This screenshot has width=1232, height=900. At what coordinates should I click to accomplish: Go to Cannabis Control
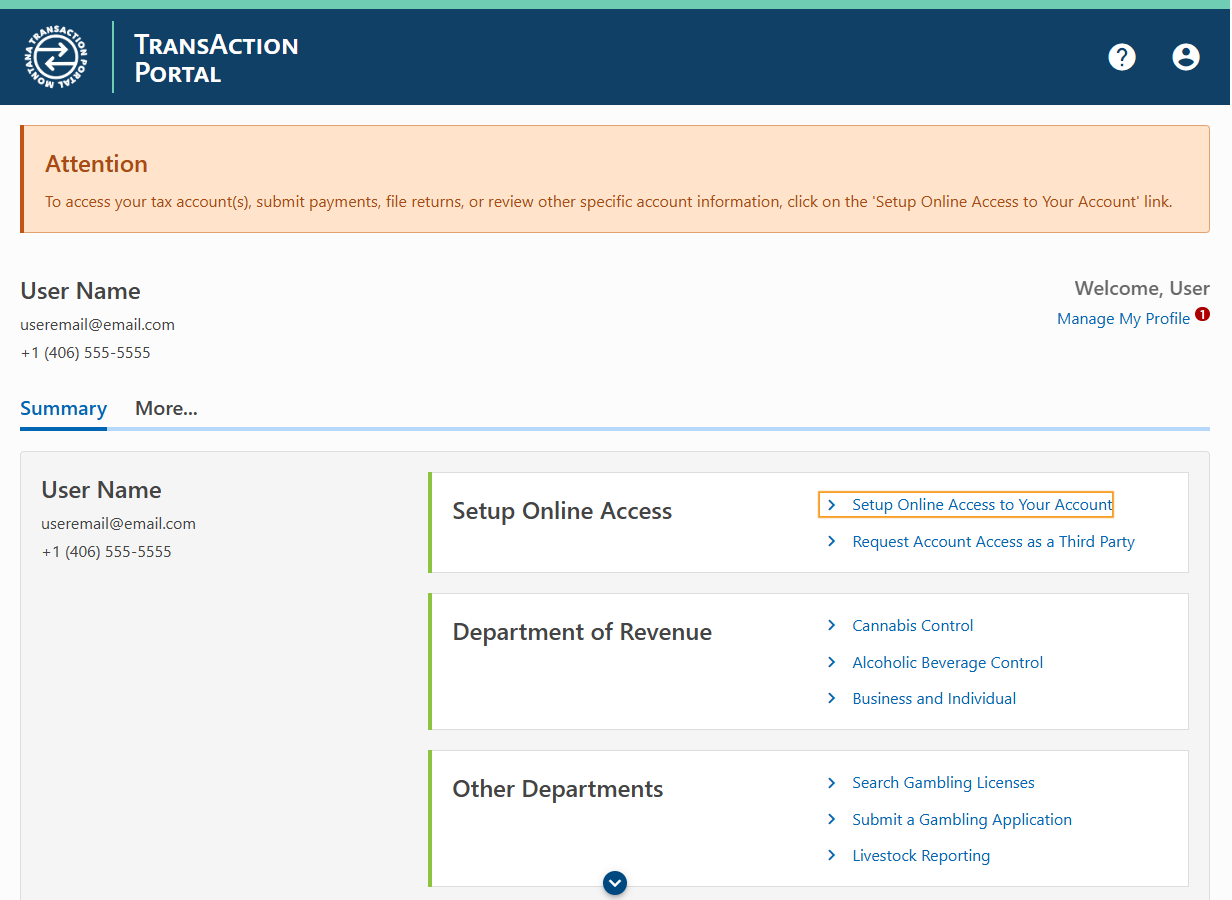(912, 625)
